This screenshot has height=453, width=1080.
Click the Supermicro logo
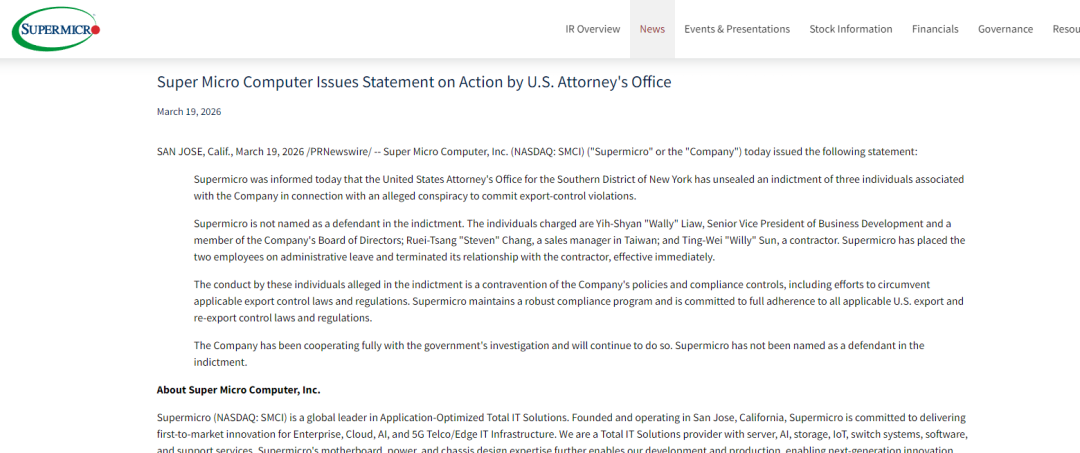[57, 28]
